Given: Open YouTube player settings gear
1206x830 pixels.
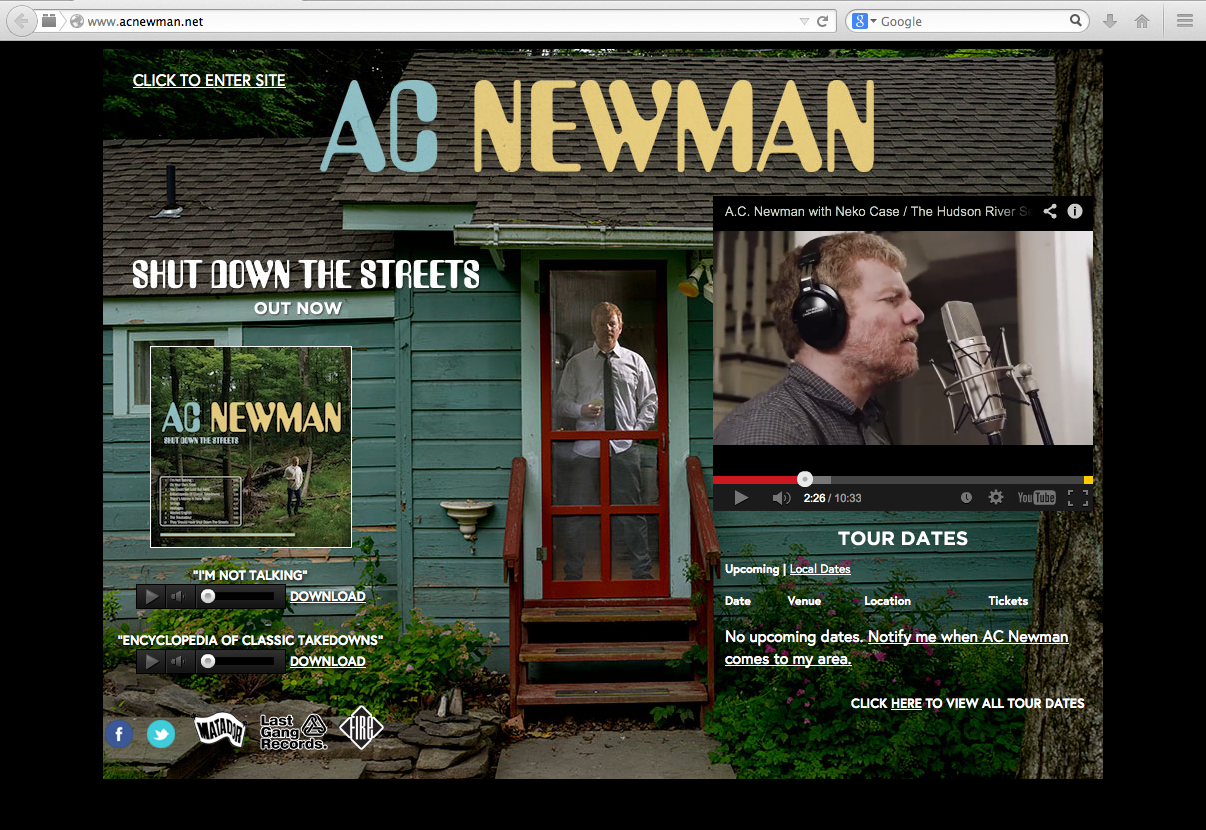Looking at the screenshot, I should tap(996, 497).
